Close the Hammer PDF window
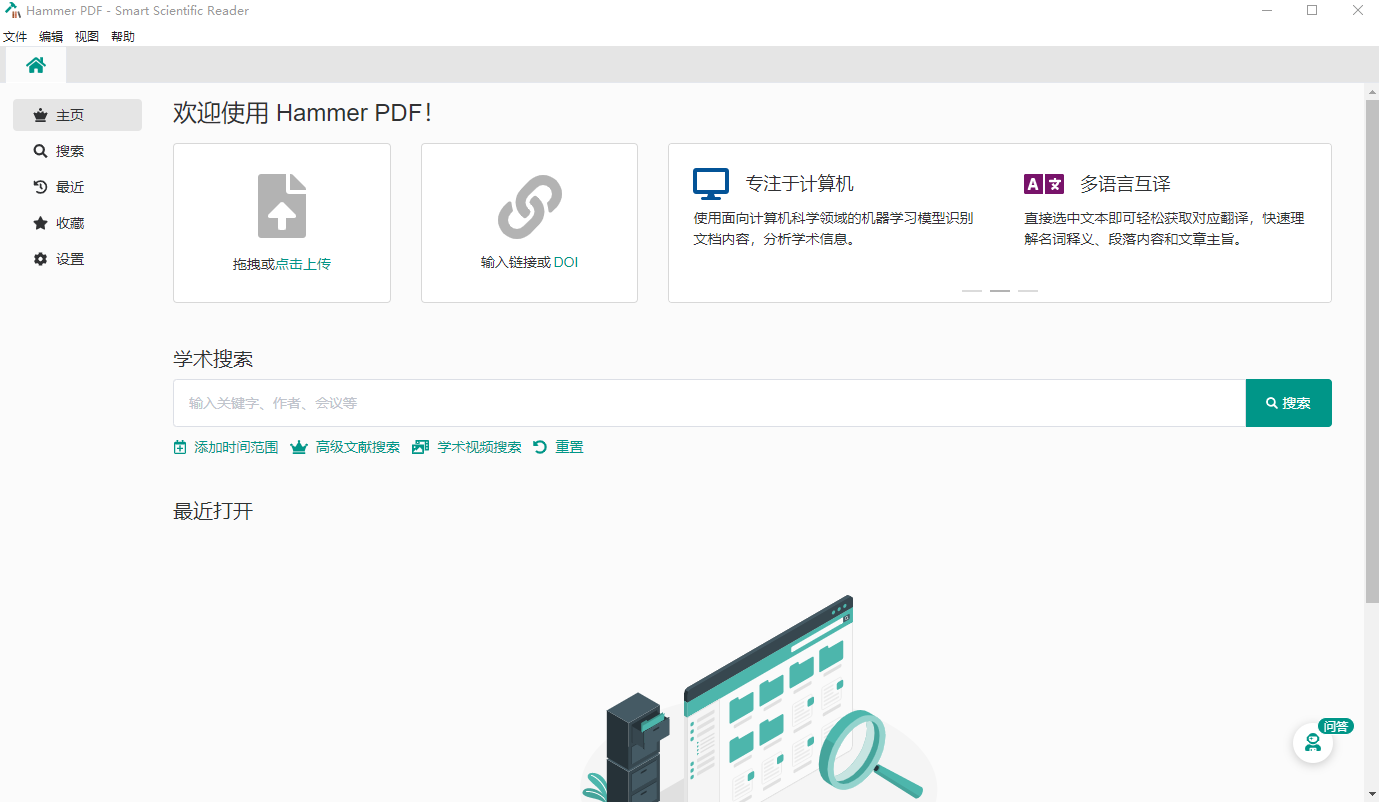The height and width of the screenshot is (802, 1379). coord(1357,10)
